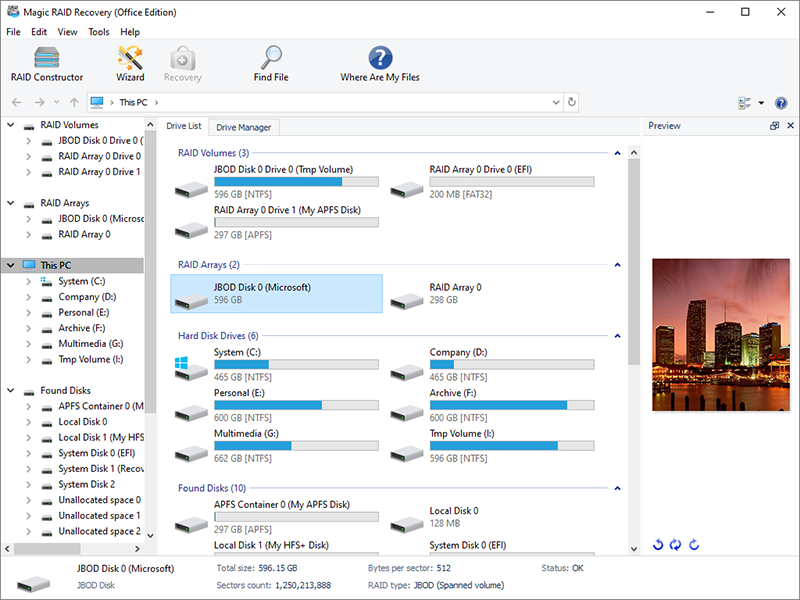Open the Edit menu
Image resolution: width=800 pixels, height=600 pixels.
(39, 32)
